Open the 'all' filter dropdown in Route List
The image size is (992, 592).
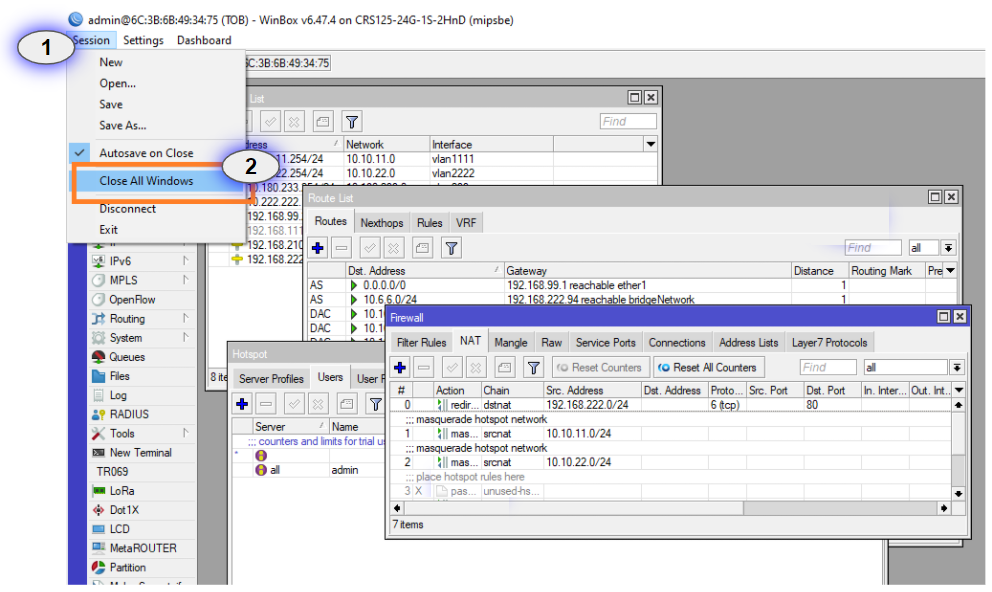tap(948, 248)
